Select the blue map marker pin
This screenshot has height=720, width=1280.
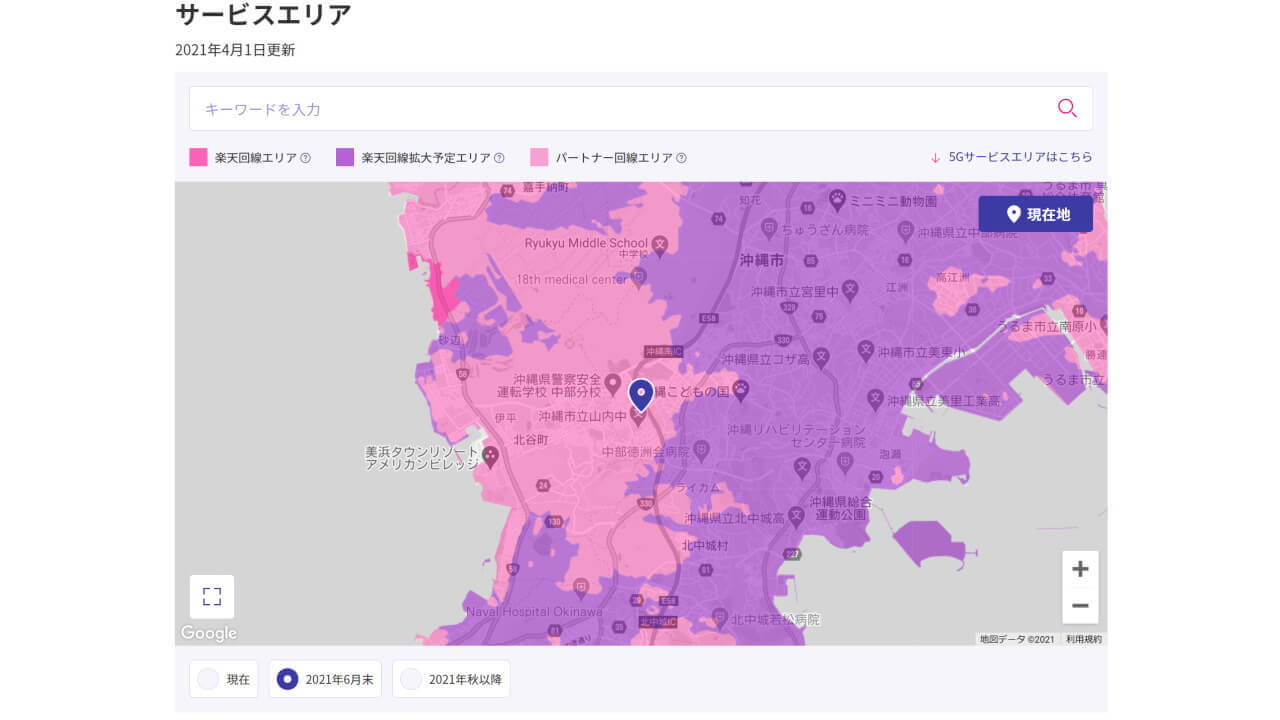[x=641, y=394]
